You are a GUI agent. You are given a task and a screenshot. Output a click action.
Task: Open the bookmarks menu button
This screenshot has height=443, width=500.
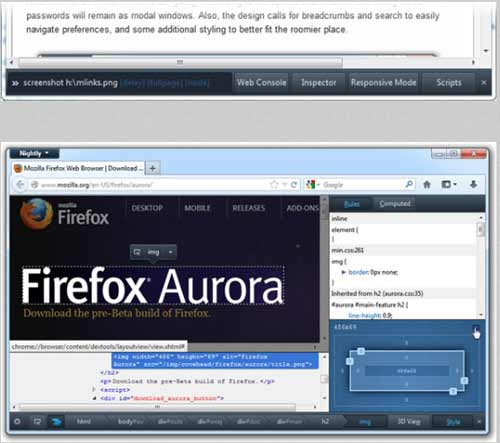tap(449, 184)
